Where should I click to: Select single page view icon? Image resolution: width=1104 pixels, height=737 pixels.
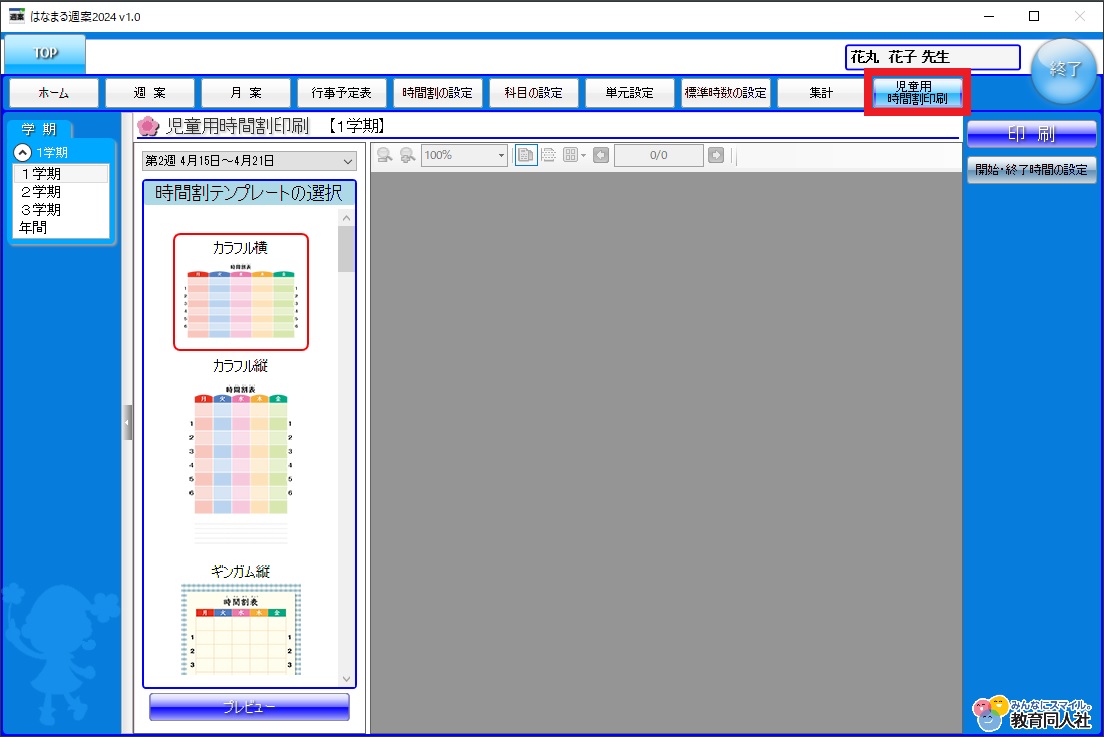pyautogui.click(x=526, y=155)
